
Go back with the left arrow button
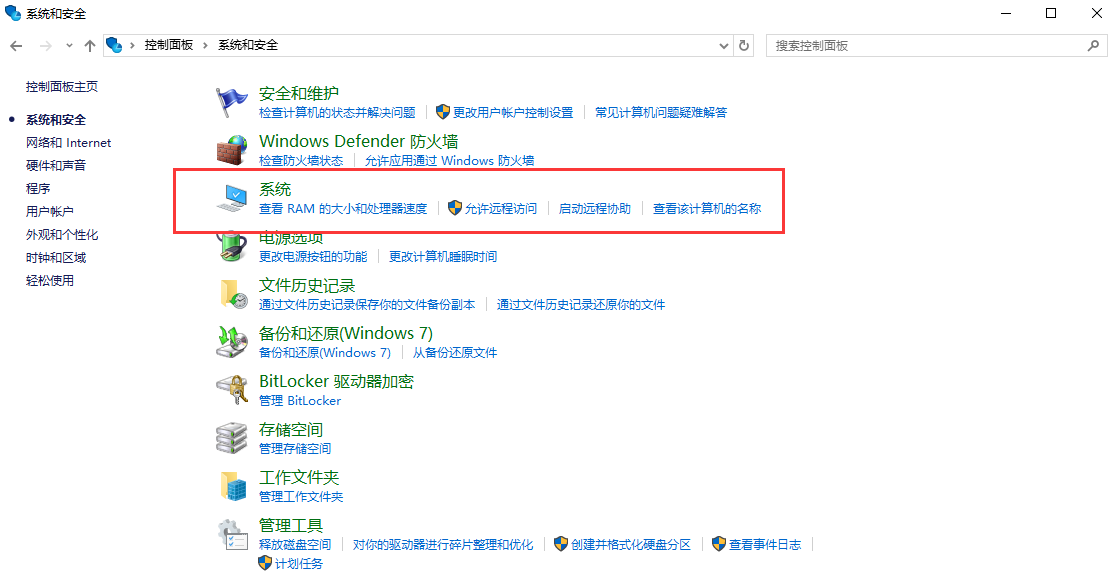coord(16,46)
